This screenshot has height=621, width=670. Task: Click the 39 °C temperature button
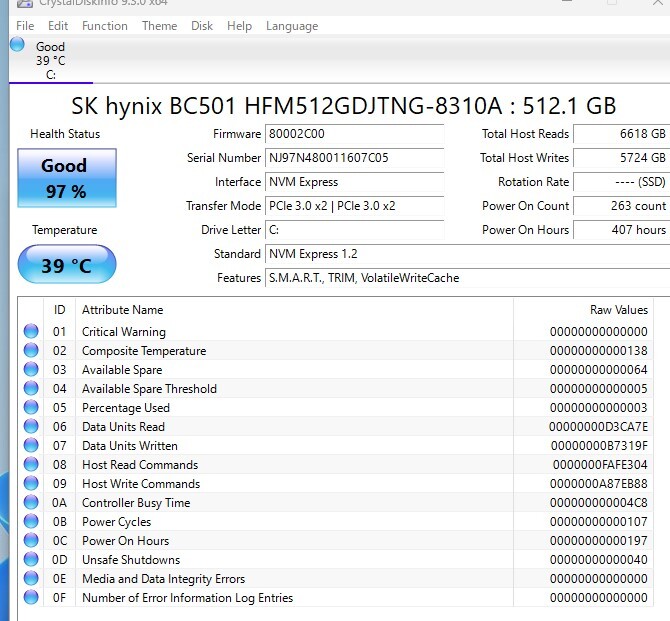click(66, 265)
